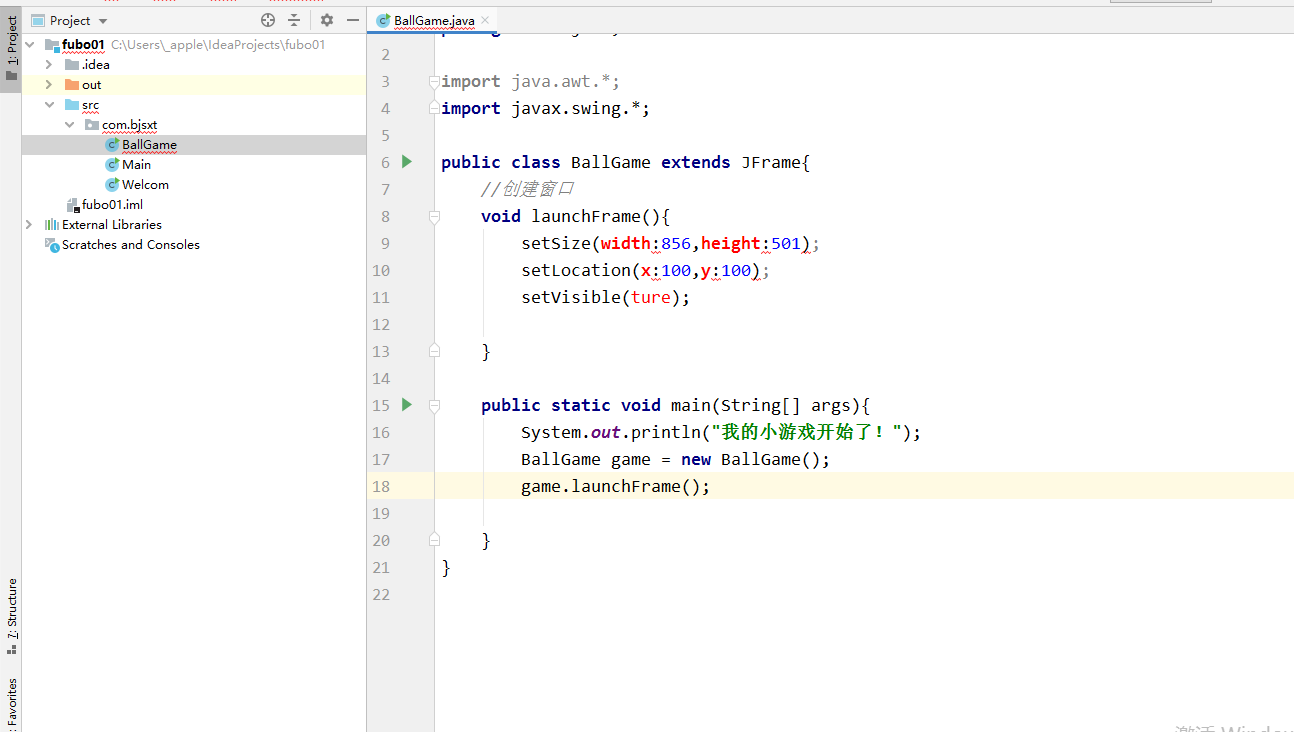
Task: Click the BallGame.java tab file icon
Action: click(384, 20)
